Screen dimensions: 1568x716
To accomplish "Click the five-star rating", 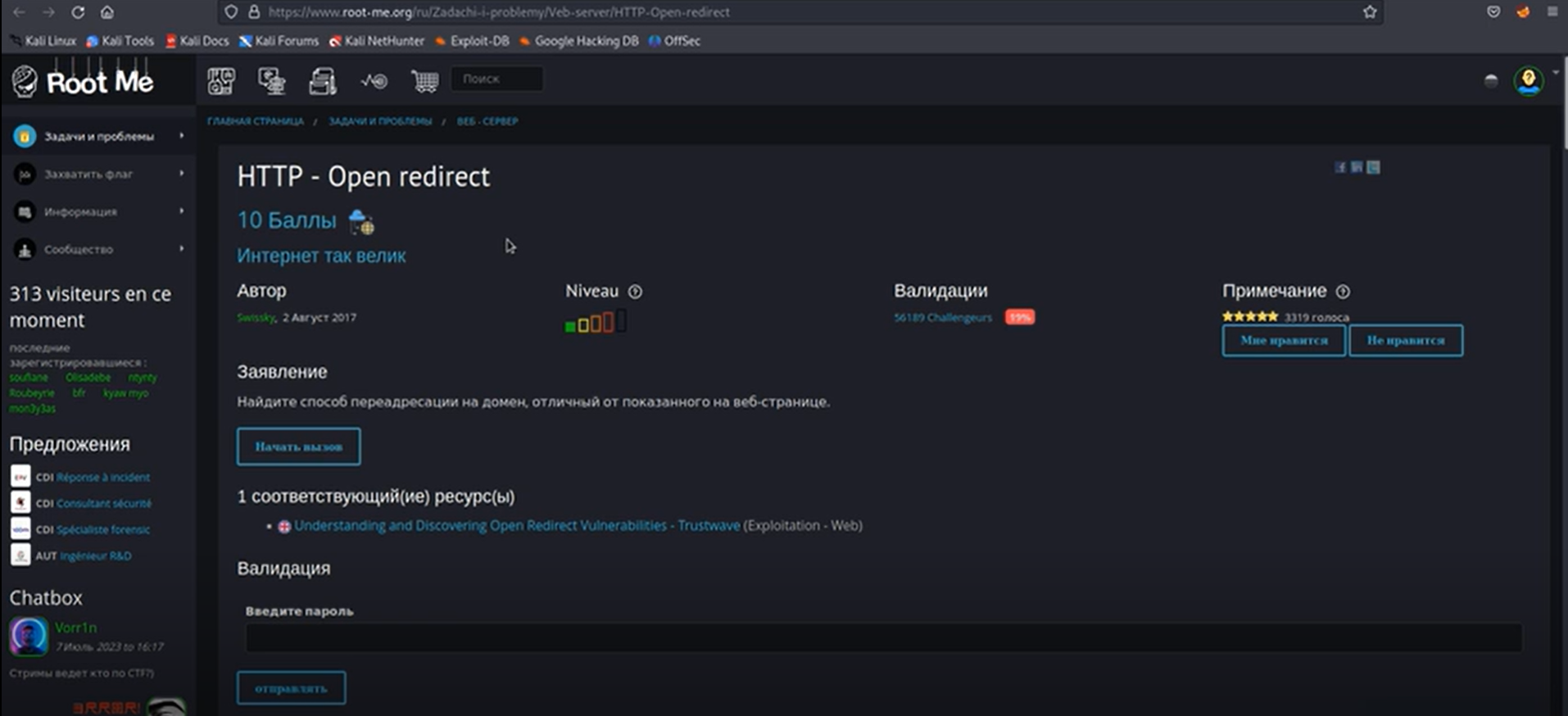I will point(1250,316).
